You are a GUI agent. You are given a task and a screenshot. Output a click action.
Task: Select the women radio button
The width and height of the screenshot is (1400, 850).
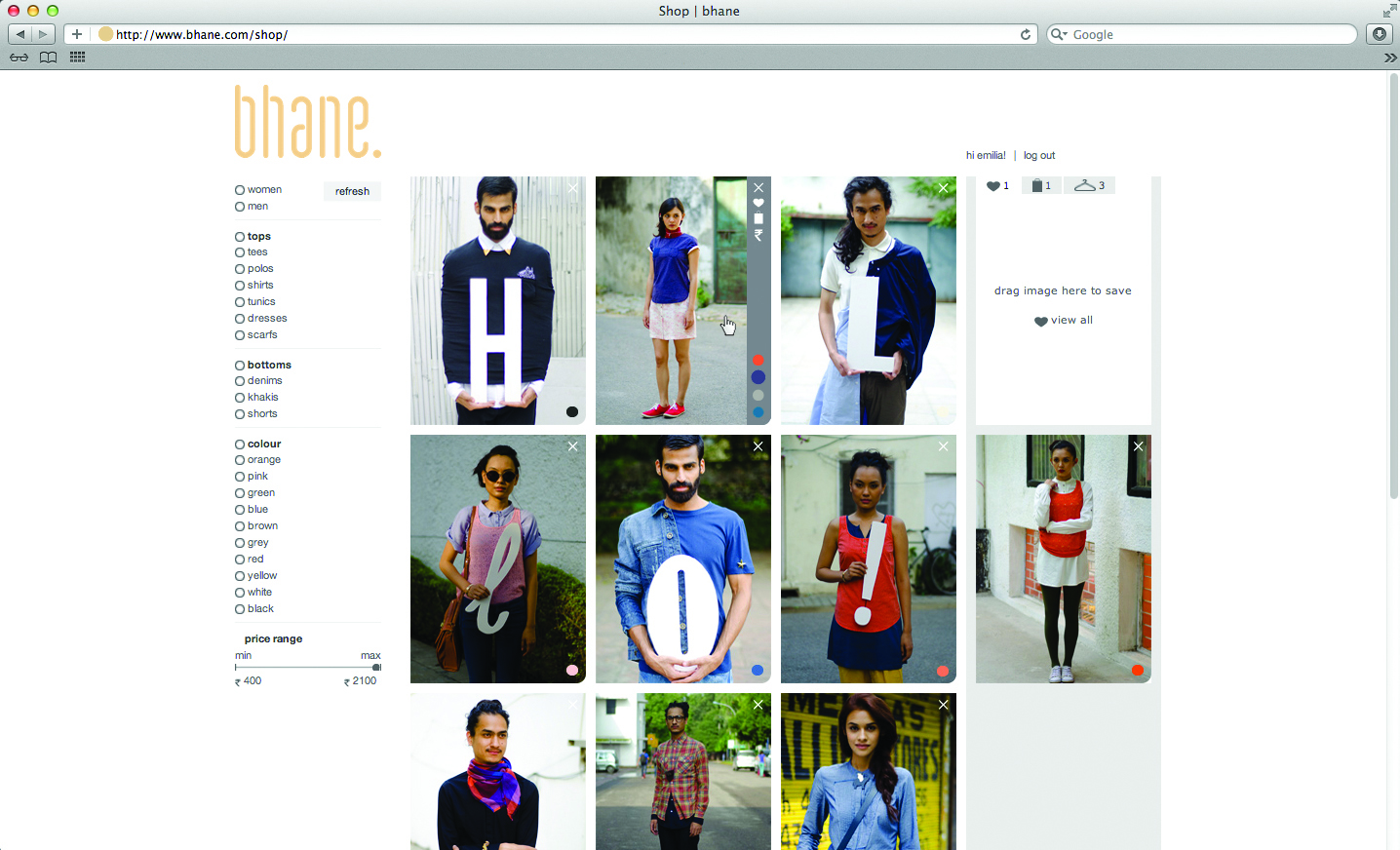240,190
